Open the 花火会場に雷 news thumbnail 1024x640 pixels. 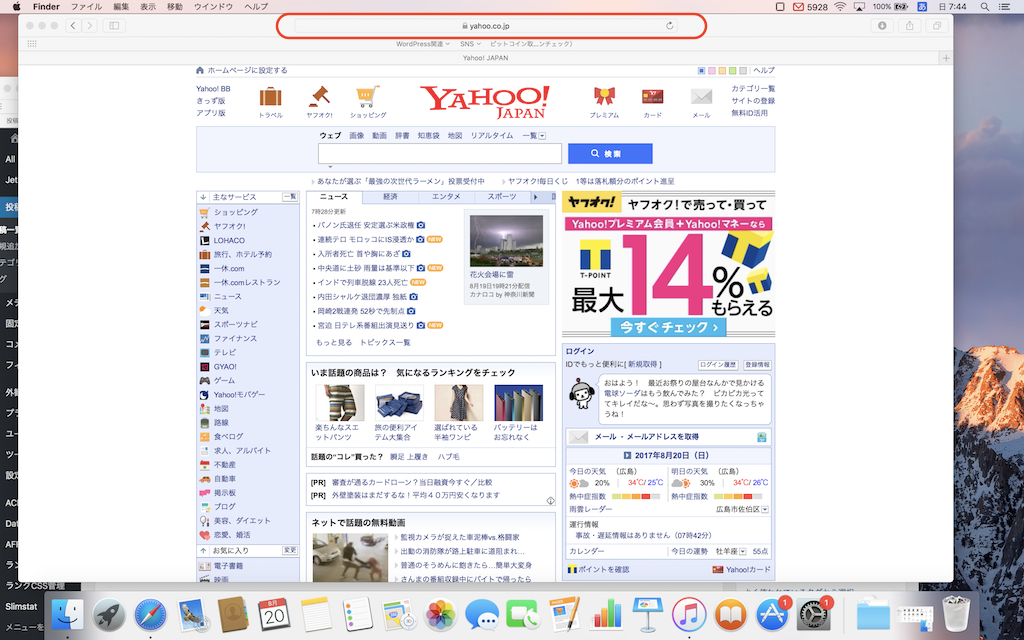(x=506, y=241)
